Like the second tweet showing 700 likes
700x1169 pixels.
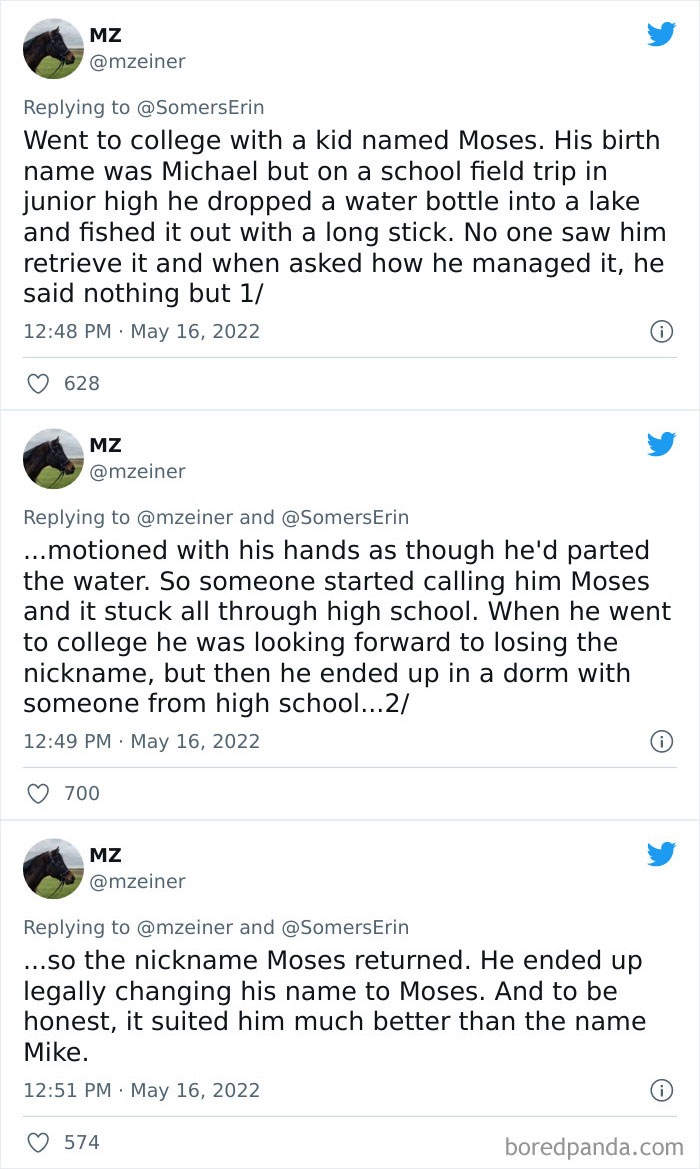tap(38, 793)
